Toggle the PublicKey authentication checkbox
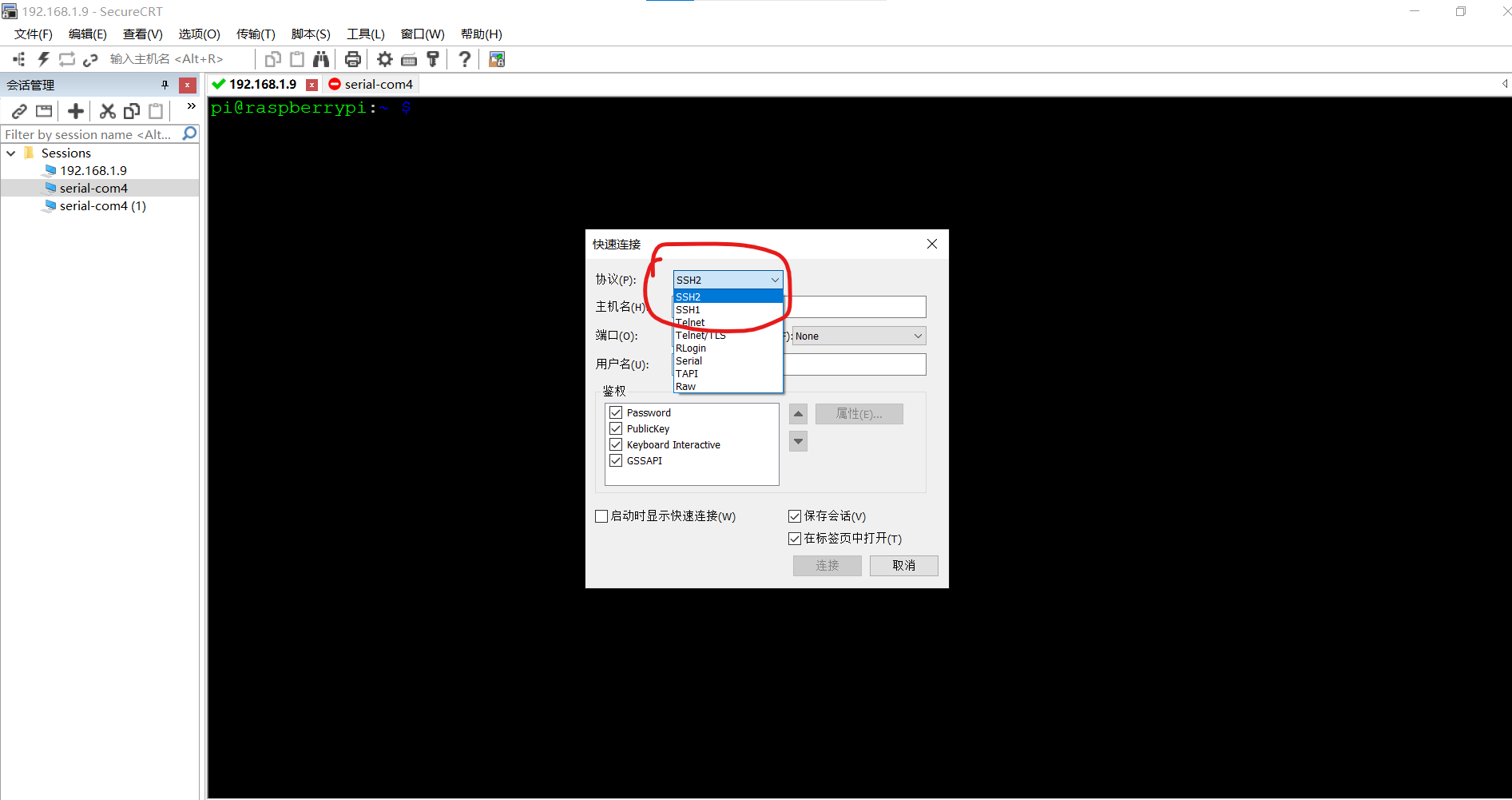 pos(616,428)
